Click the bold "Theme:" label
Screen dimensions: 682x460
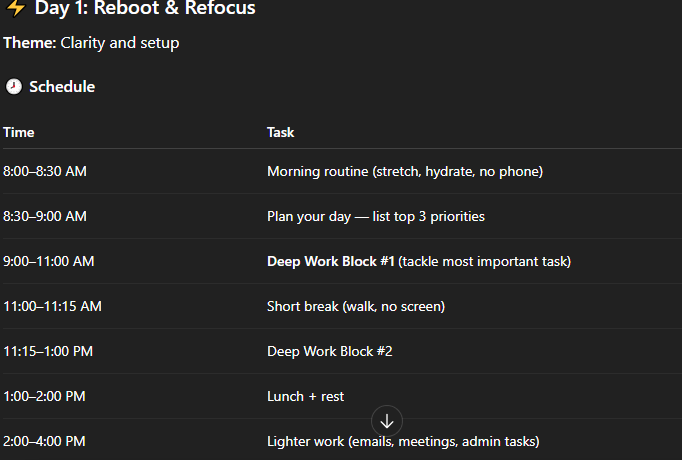tap(29, 43)
